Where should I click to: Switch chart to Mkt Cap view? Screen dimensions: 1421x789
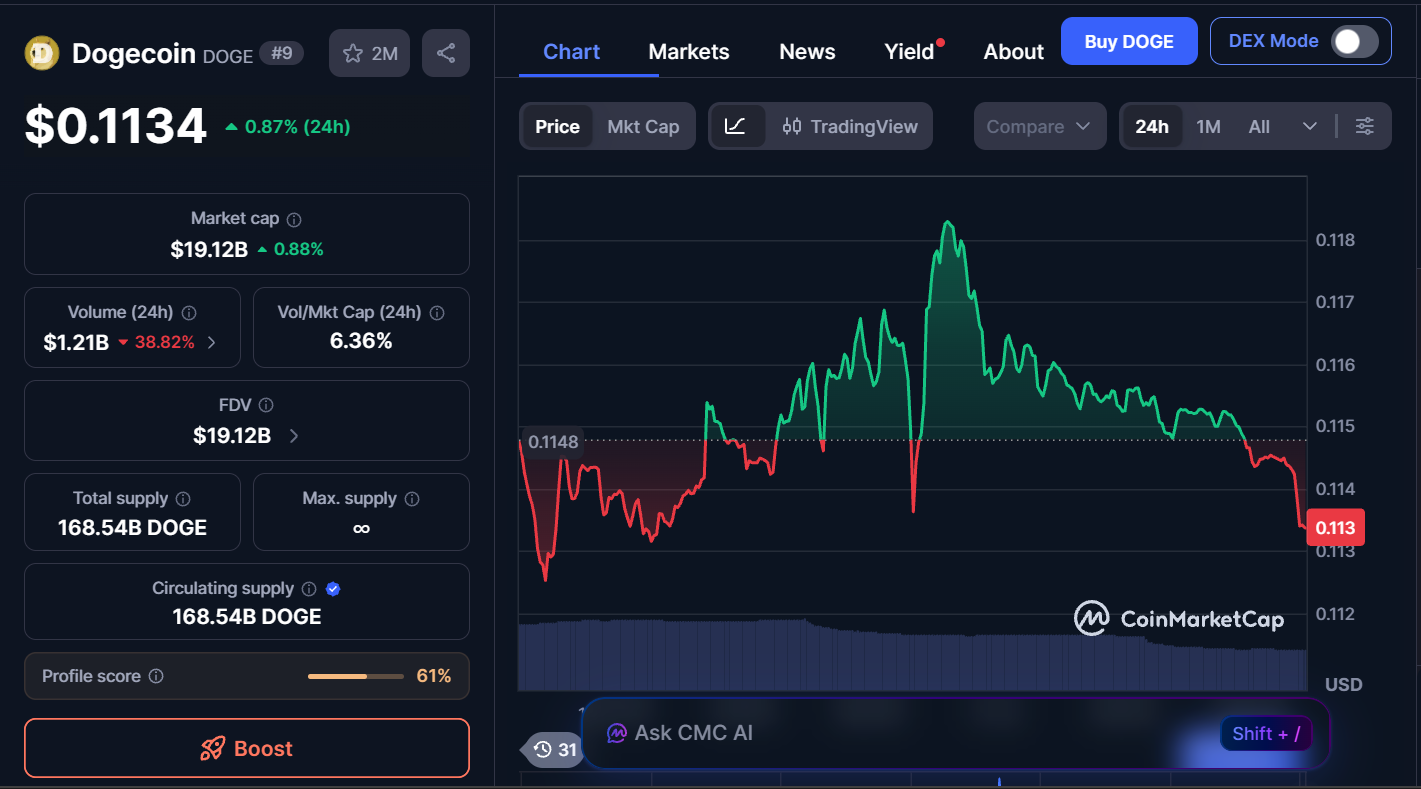pos(643,126)
